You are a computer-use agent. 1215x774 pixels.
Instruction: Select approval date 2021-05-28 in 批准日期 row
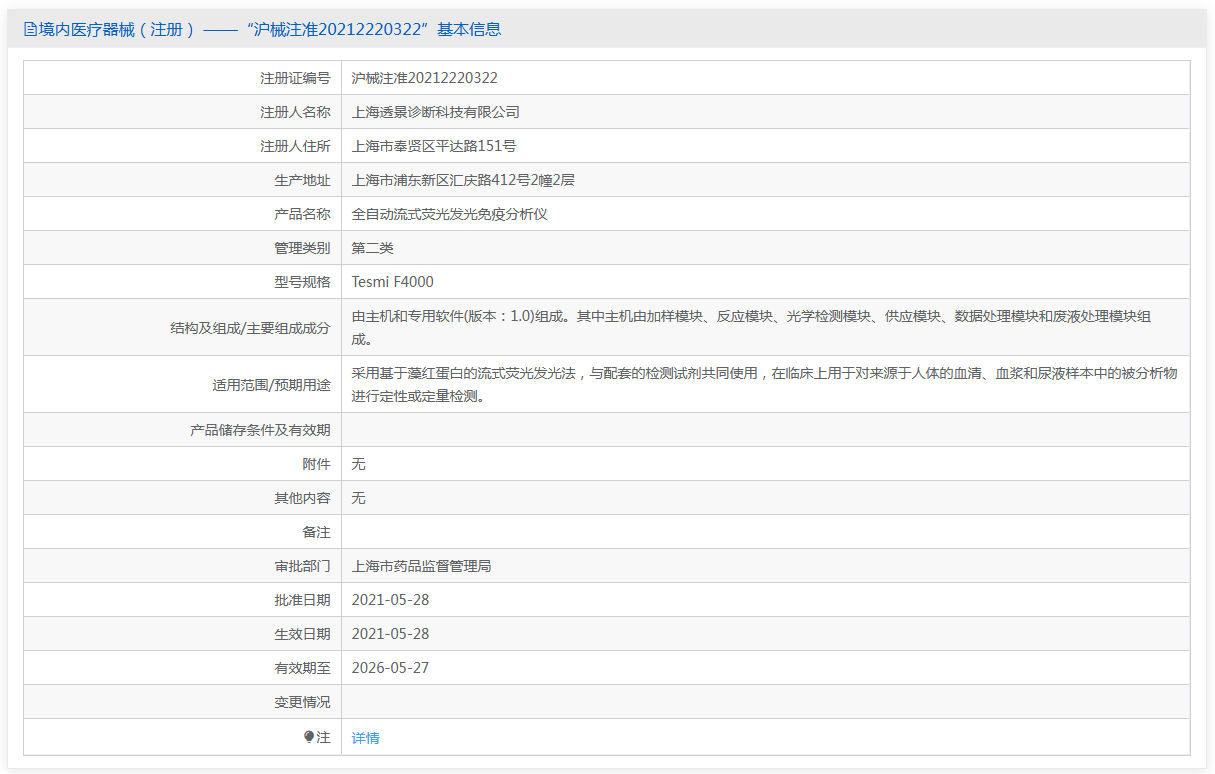[390, 600]
